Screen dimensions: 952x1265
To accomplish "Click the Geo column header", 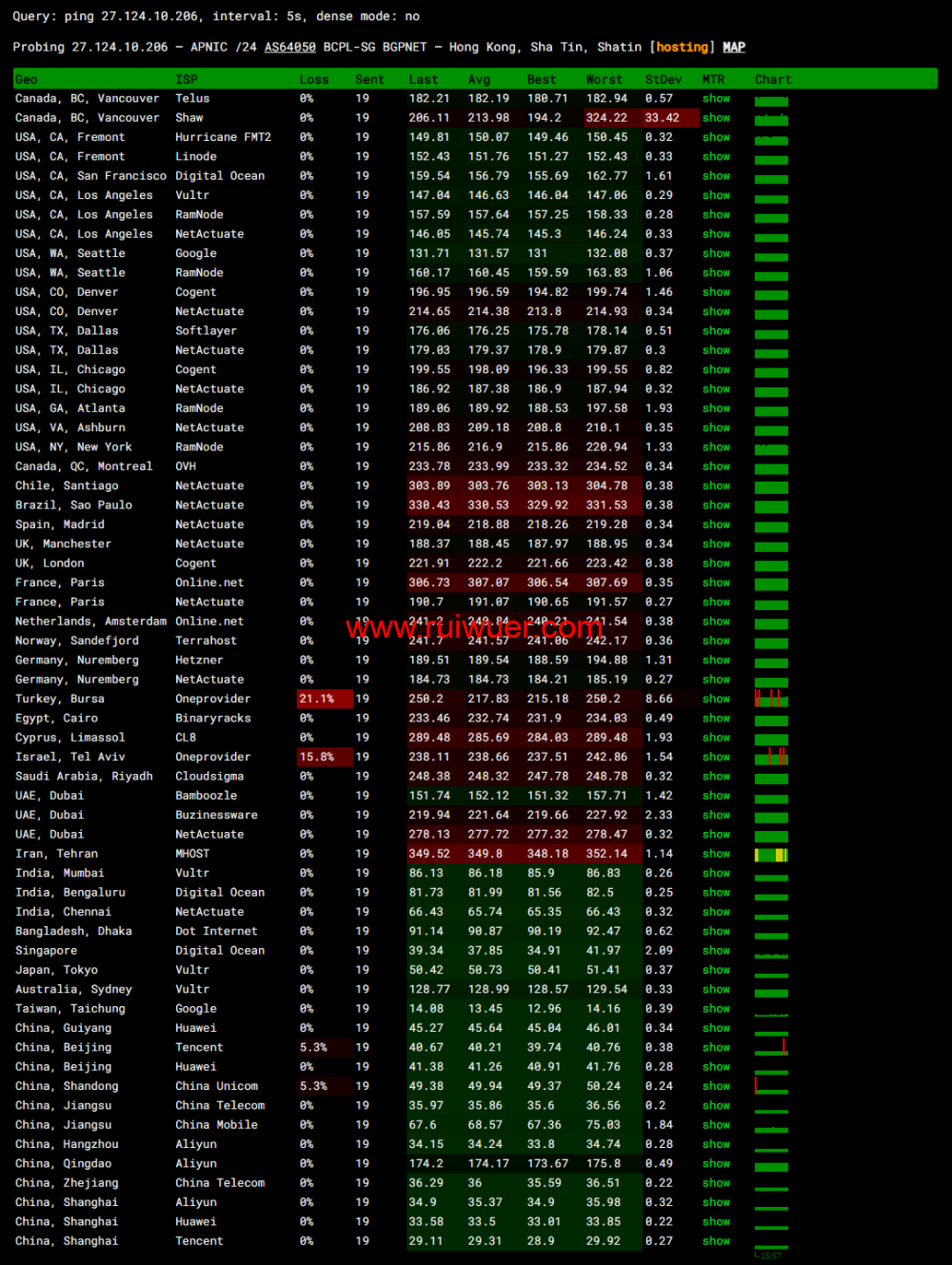I will pos(27,80).
